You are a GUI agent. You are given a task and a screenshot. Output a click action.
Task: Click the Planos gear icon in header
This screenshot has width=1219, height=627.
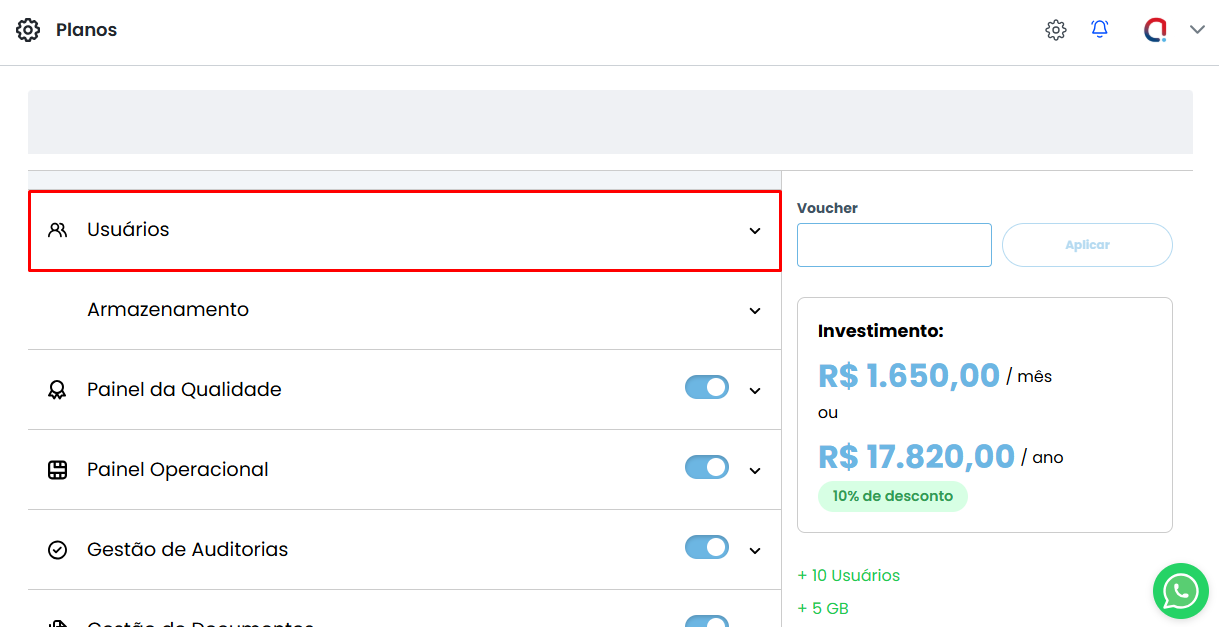tap(28, 30)
